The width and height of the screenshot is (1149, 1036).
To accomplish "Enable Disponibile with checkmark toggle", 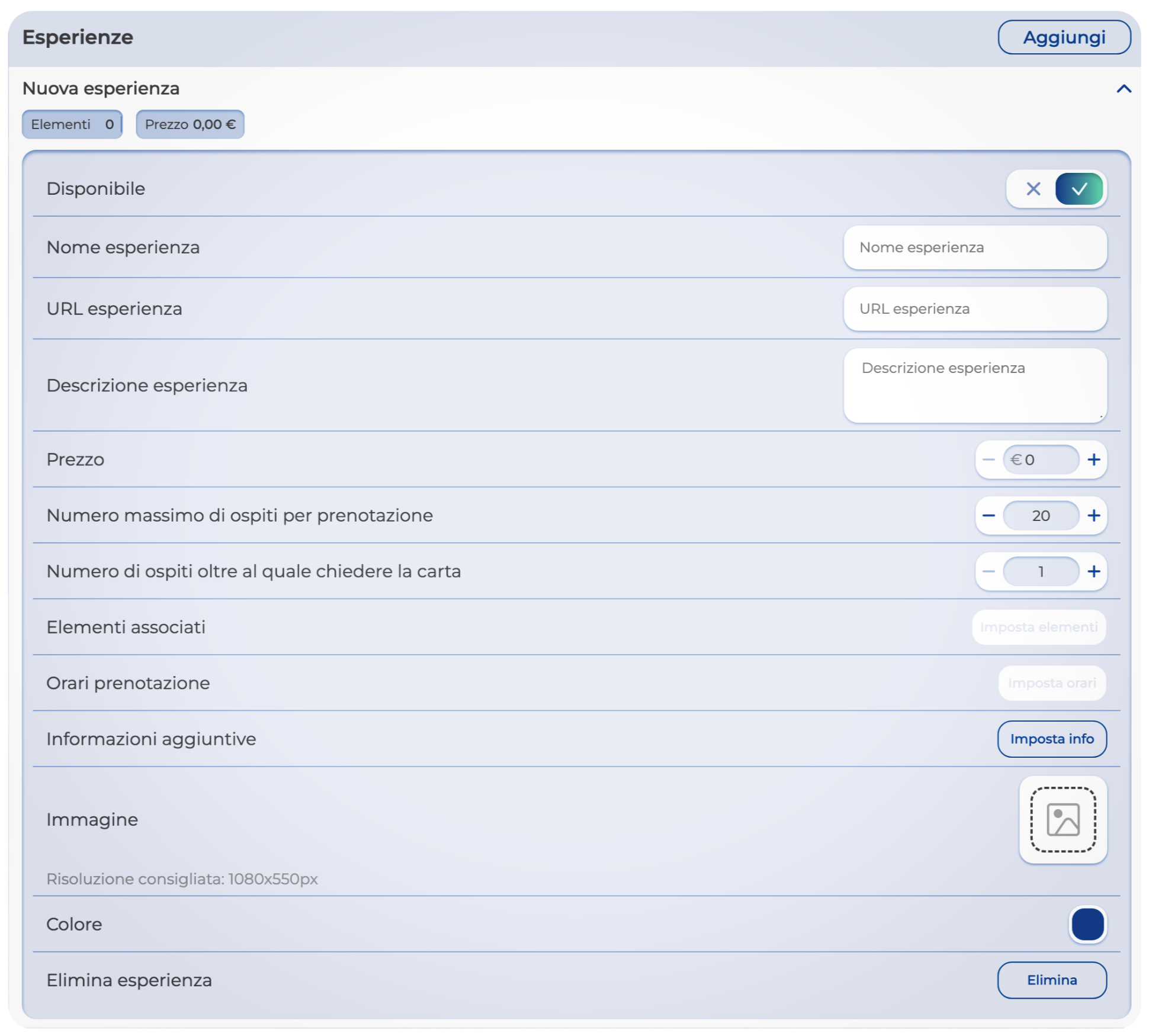I will tap(1079, 189).
